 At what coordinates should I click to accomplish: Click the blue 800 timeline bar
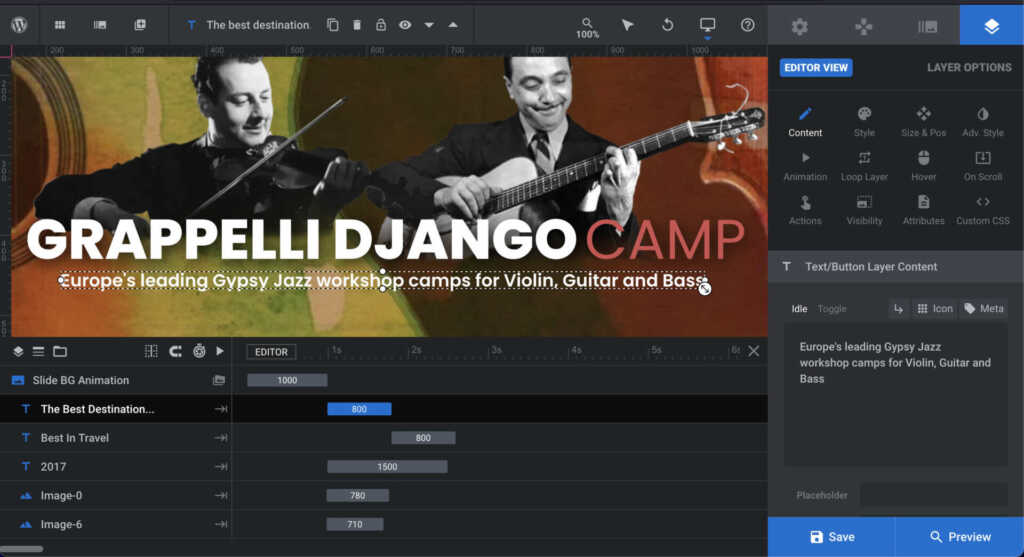(x=359, y=409)
